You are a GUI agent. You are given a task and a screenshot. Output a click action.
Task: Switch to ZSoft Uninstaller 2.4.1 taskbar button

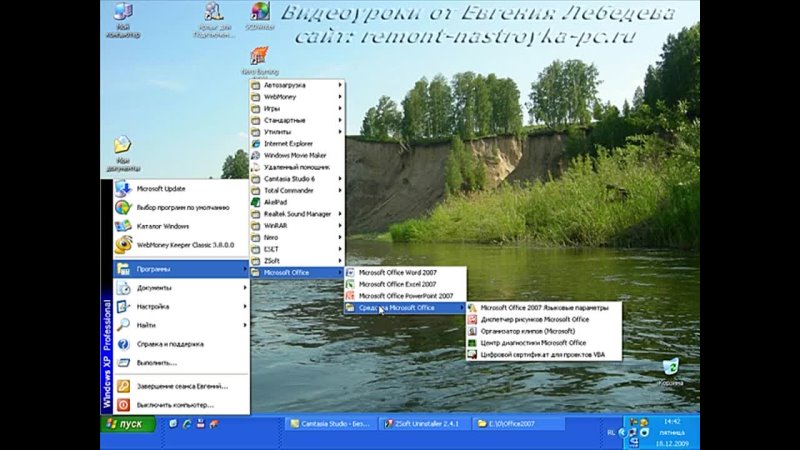[424, 423]
